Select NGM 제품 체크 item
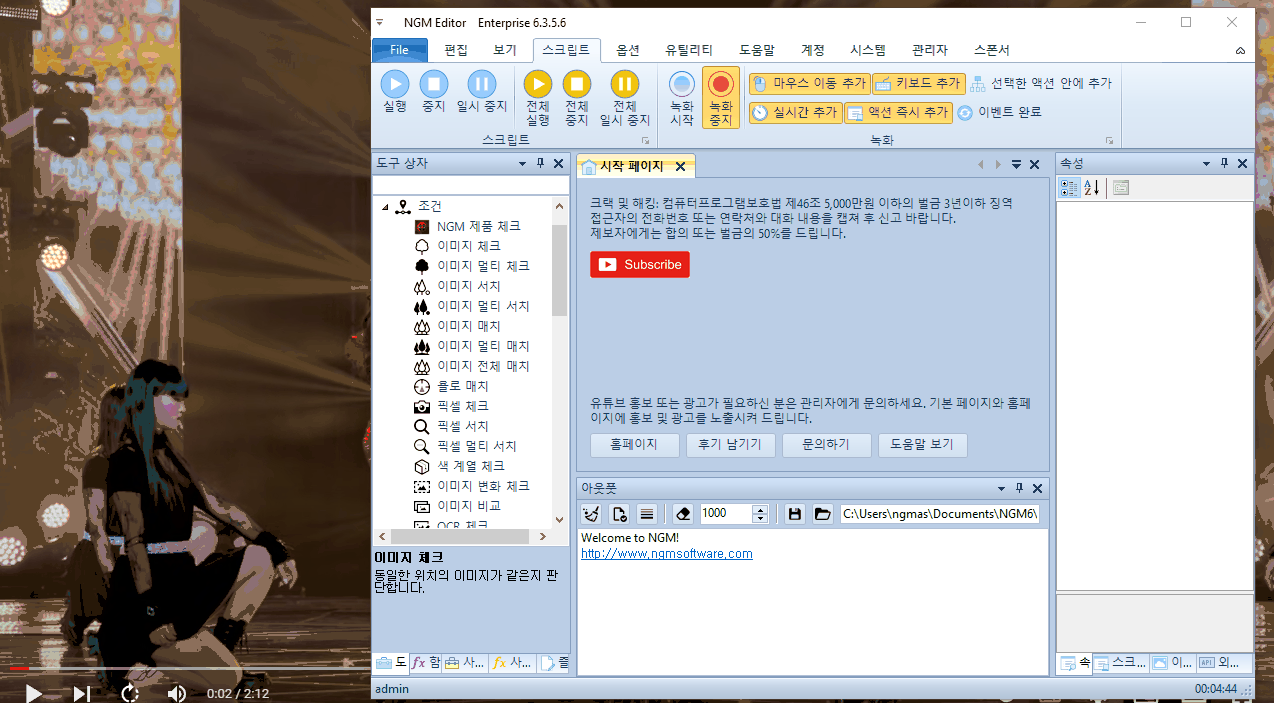The image size is (1274, 703). point(478,226)
